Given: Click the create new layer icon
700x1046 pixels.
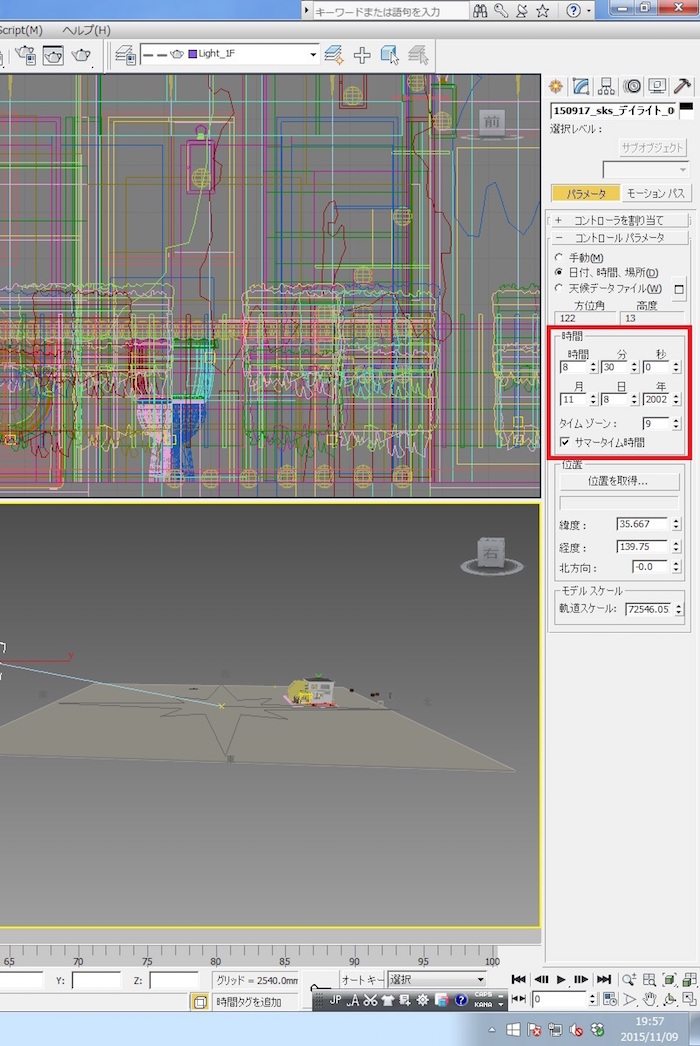Looking at the screenshot, I should coord(334,54).
